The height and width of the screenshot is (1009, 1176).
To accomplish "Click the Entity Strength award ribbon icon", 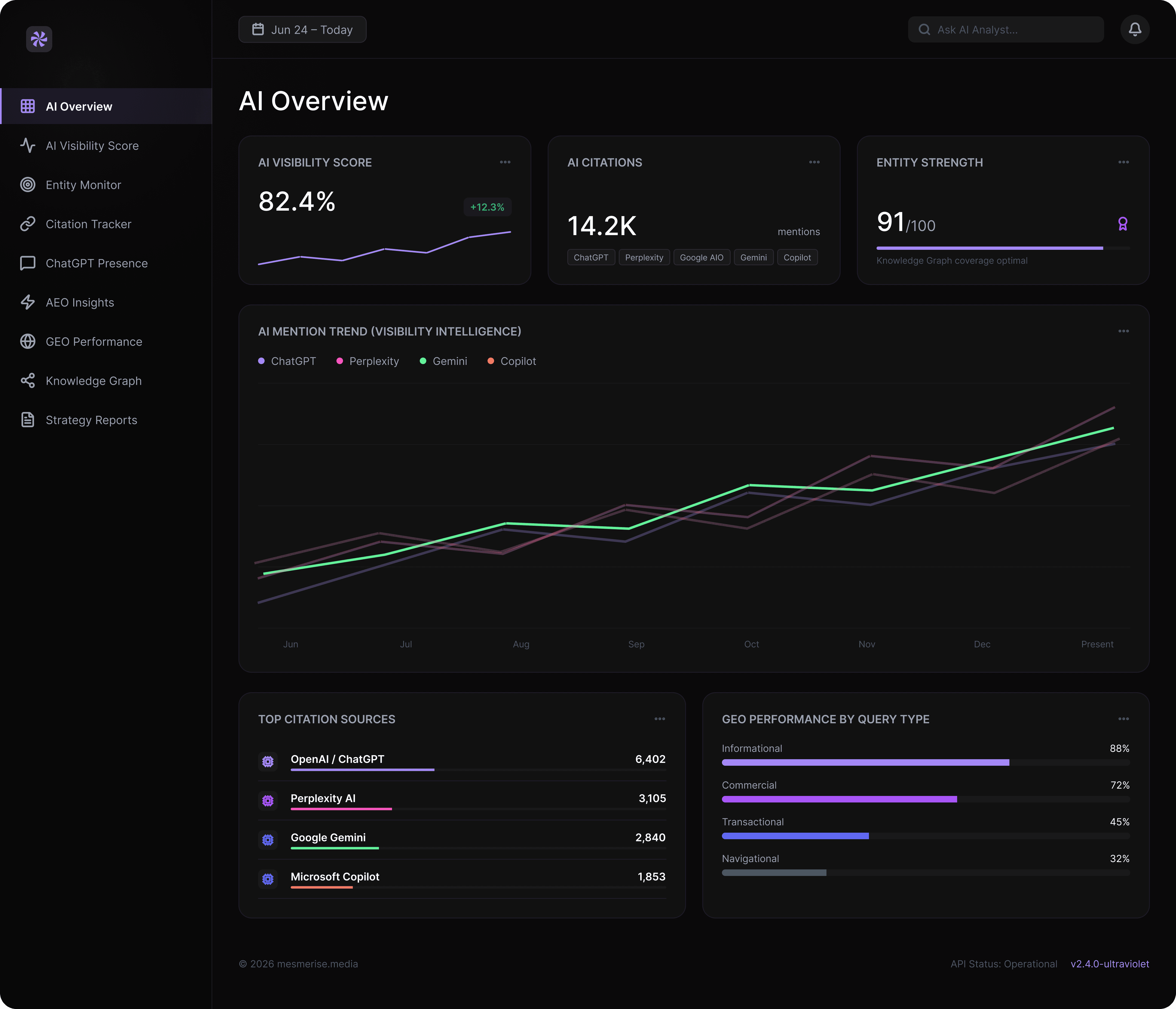I will coord(1123,224).
